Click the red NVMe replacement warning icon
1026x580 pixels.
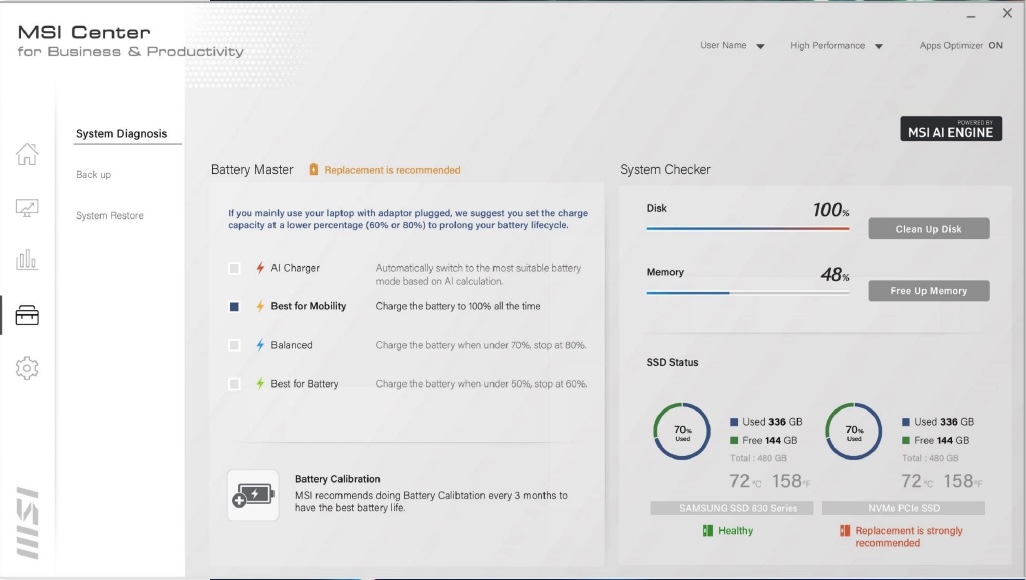pyautogui.click(x=845, y=530)
